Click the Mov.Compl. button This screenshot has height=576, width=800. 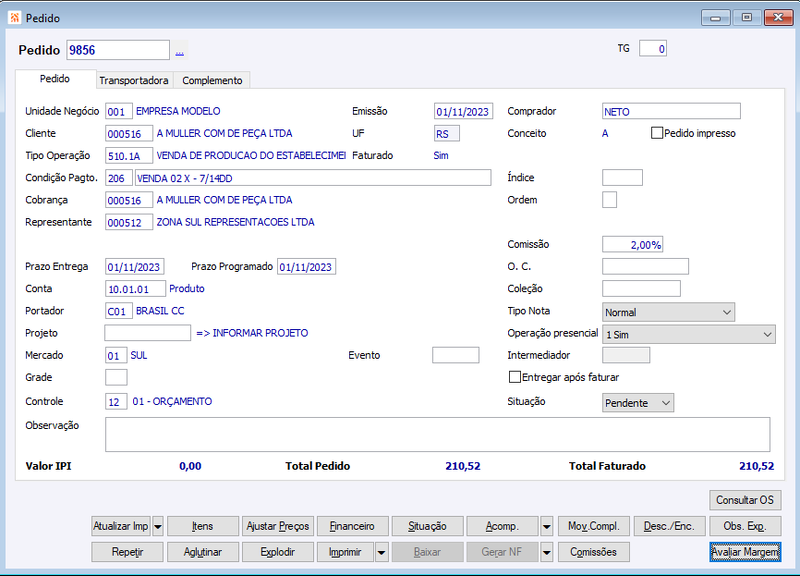click(594, 526)
